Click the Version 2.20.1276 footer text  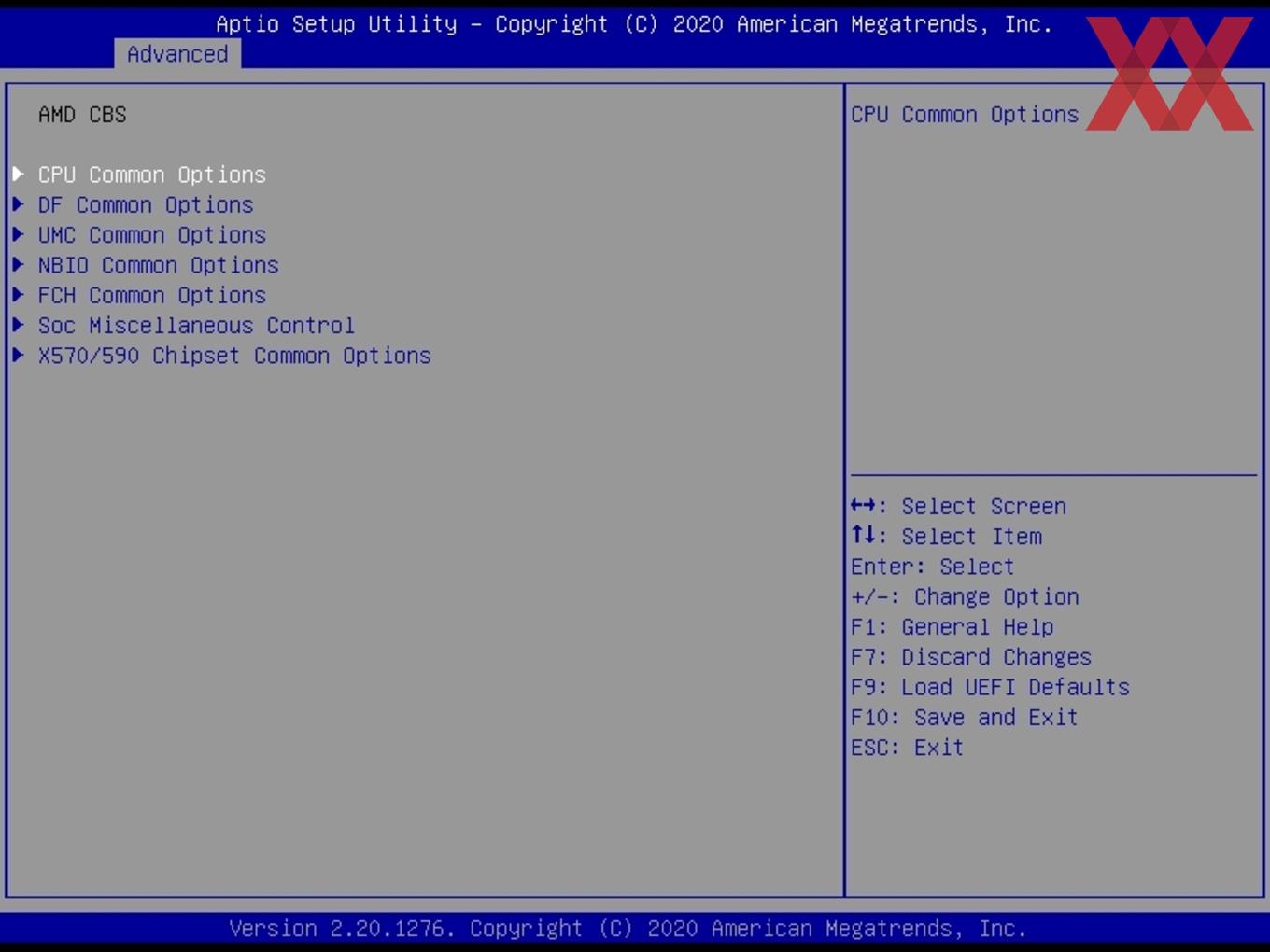point(628,929)
